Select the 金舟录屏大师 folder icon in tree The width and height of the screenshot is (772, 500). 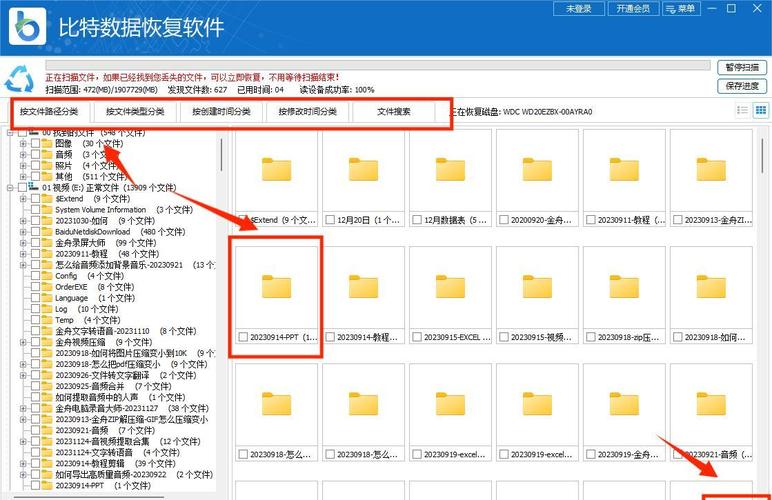point(47,243)
